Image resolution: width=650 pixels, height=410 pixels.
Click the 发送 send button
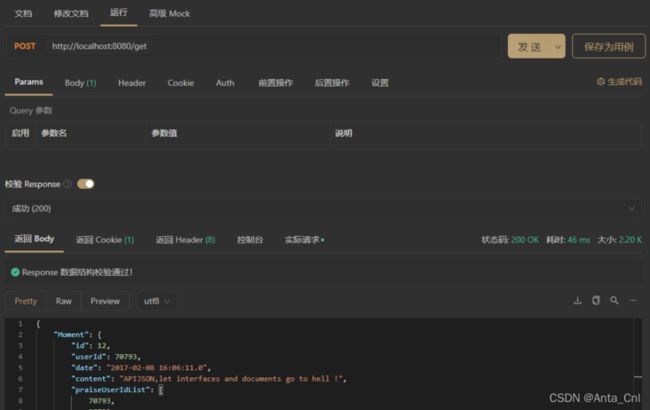pyautogui.click(x=529, y=46)
